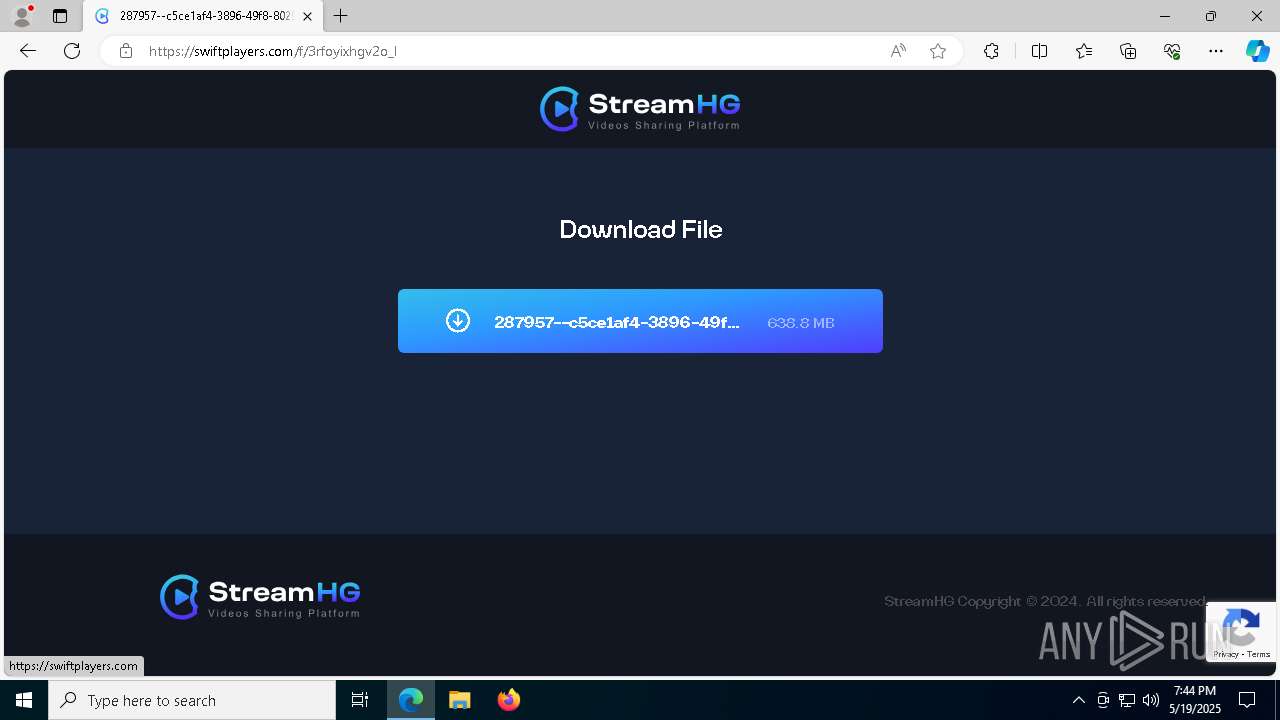Close the 287957 browser tab
Image resolution: width=1280 pixels, height=720 pixels.
click(x=307, y=16)
